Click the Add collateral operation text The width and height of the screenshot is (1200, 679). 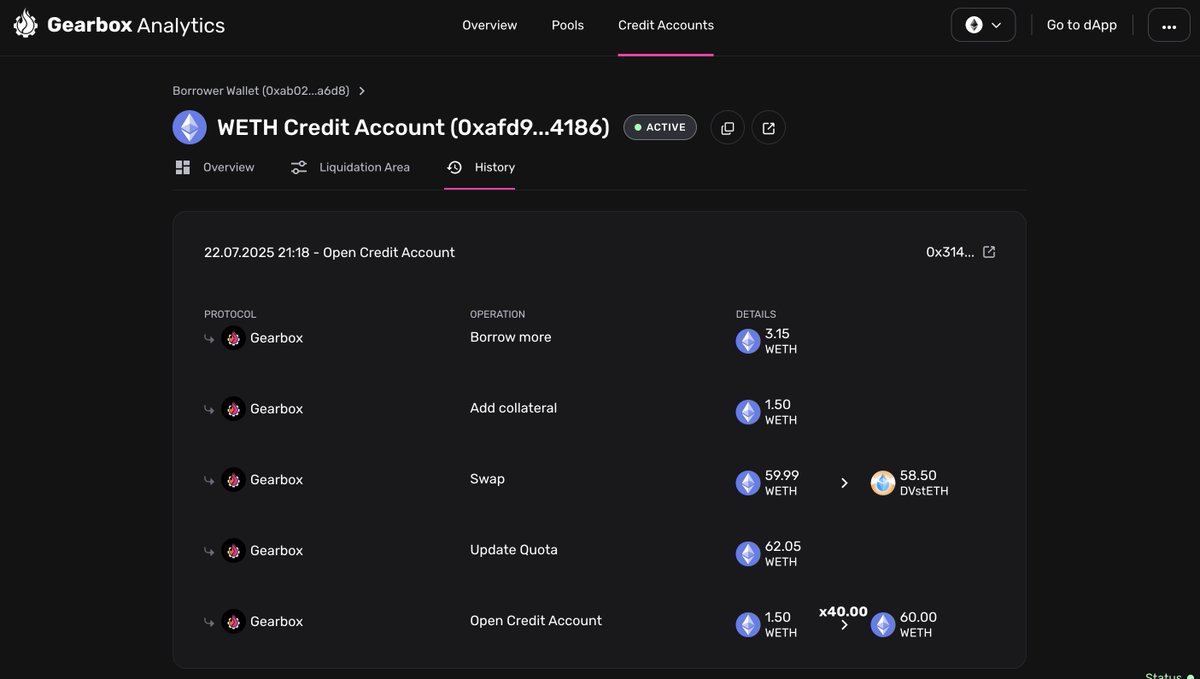click(514, 408)
